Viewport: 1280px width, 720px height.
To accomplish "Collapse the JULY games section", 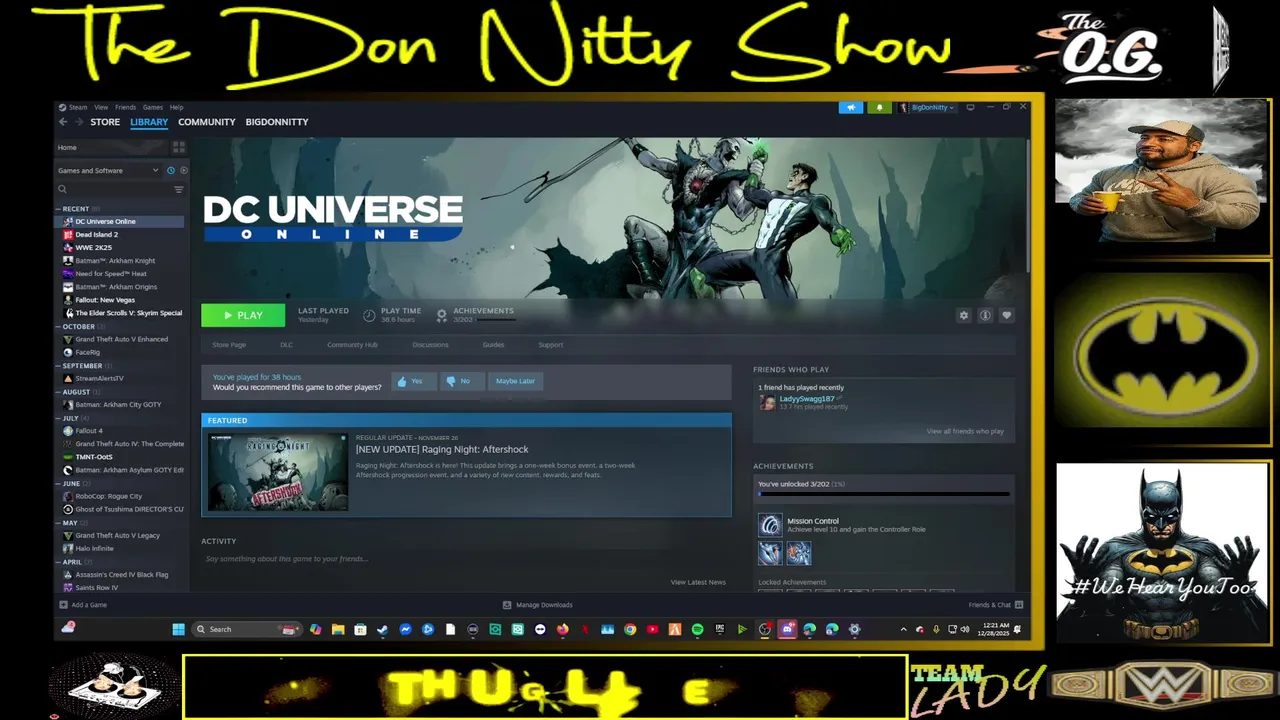I will [x=58, y=418].
